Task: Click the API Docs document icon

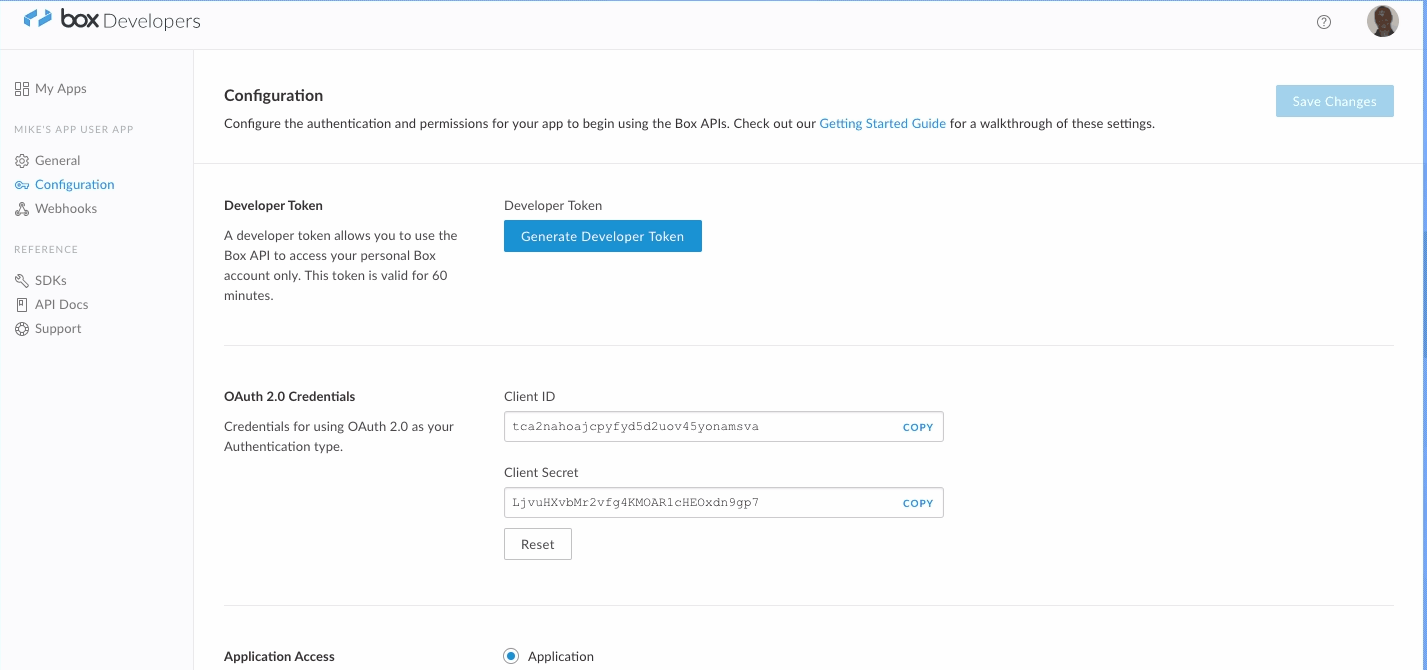Action: point(22,305)
